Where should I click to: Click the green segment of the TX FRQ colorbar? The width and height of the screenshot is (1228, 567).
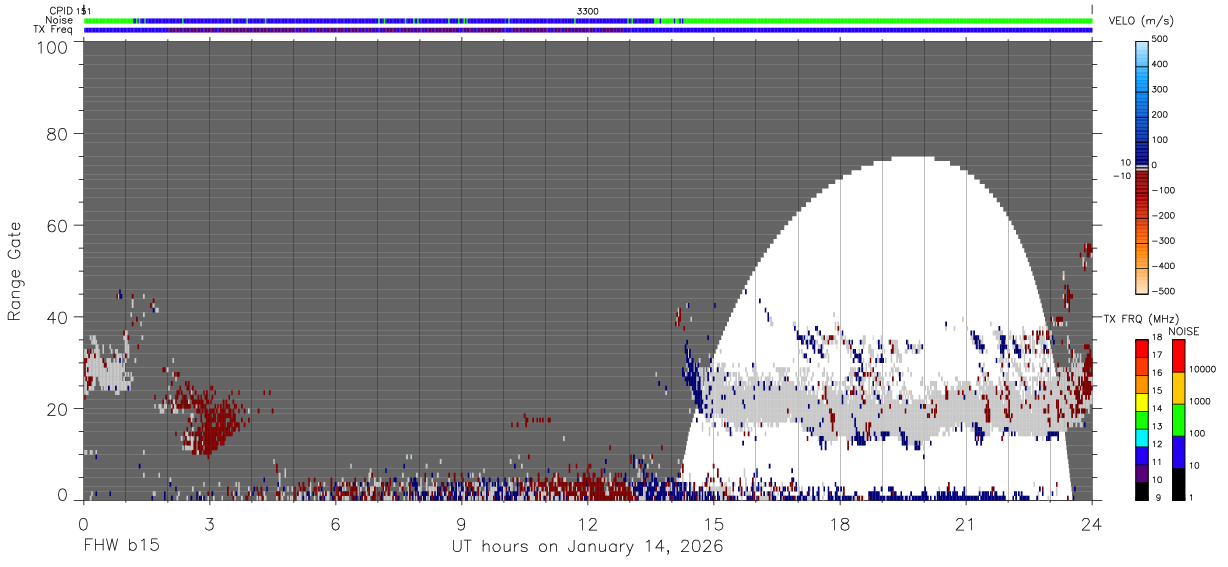click(1141, 419)
